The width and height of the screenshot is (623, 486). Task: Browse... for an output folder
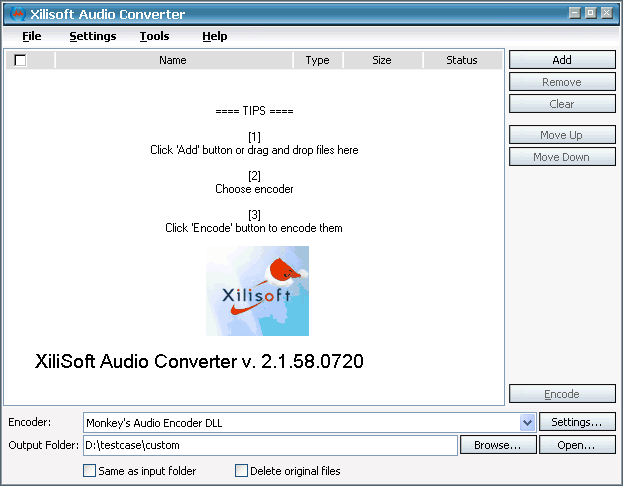point(498,445)
